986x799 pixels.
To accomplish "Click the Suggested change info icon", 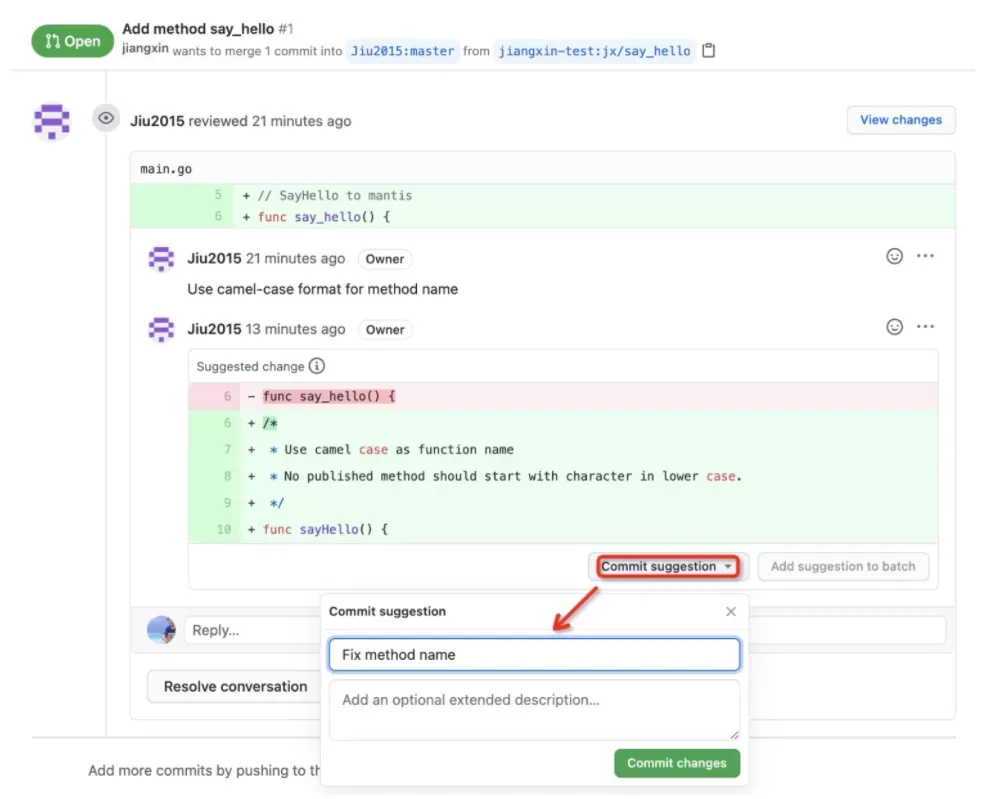I will tap(317, 366).
